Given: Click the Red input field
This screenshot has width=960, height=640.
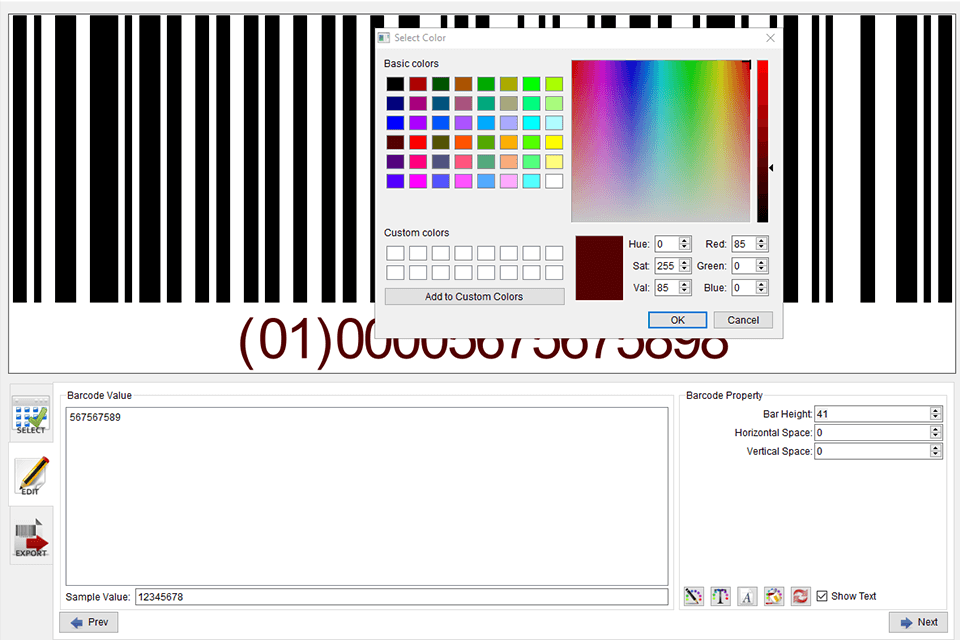Looking at the screenshot, I should pos(743,244).
